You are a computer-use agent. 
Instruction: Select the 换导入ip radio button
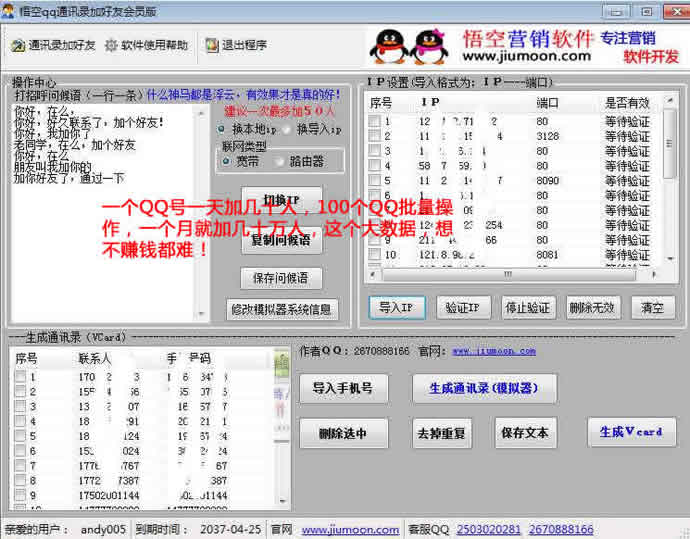[286, 130]
